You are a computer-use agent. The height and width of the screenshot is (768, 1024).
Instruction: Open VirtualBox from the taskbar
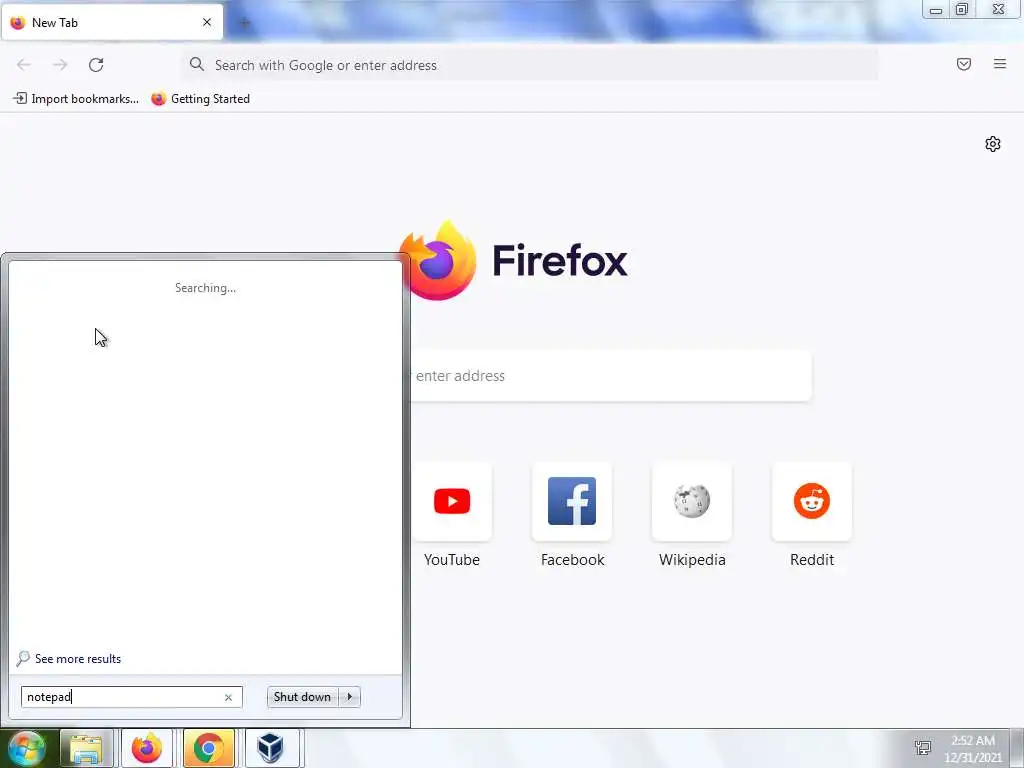coord(270,748)
